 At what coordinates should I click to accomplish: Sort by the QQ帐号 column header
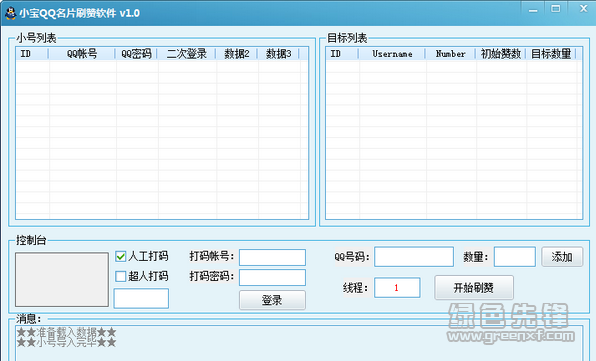82,54
